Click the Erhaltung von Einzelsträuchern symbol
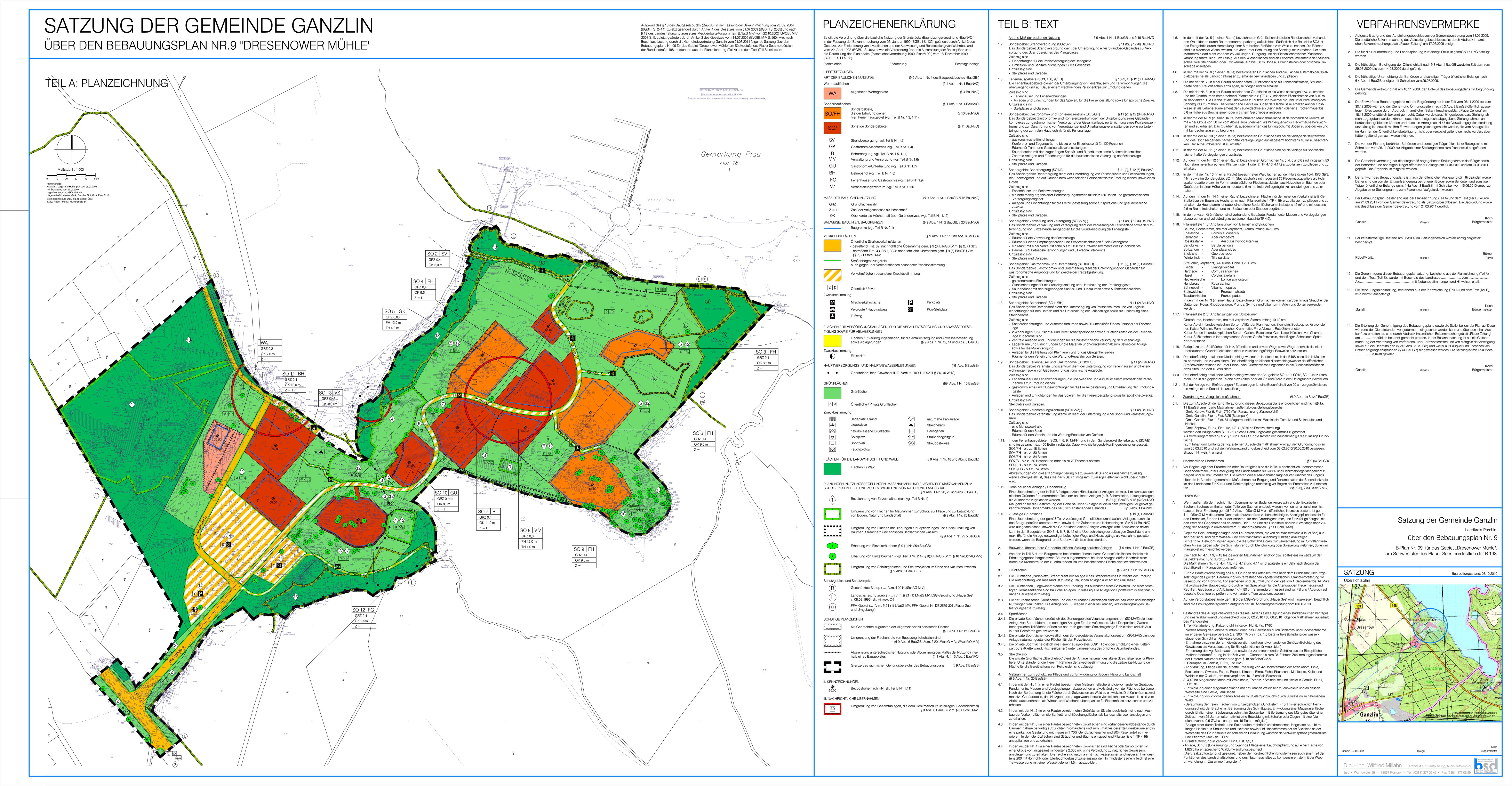Viewport: 1512px width, 786px height. point(832,546)
